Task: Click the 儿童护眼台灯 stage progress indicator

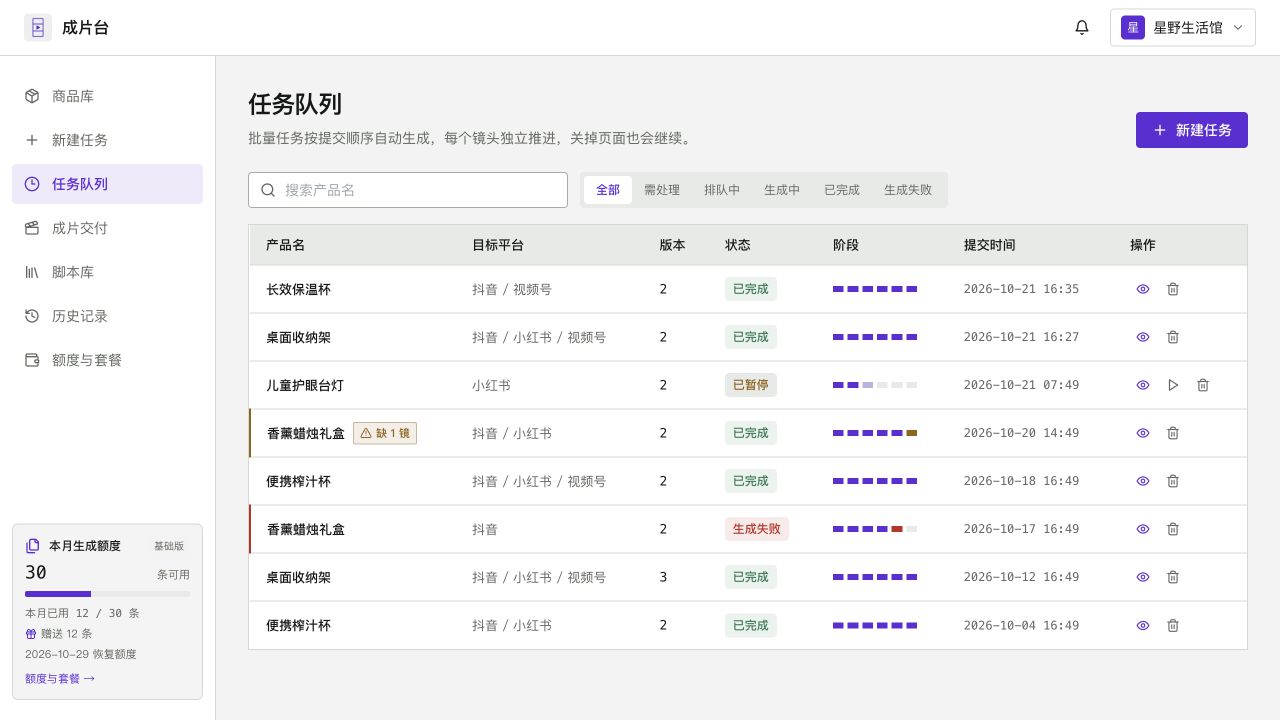Action: click(875, 385)
